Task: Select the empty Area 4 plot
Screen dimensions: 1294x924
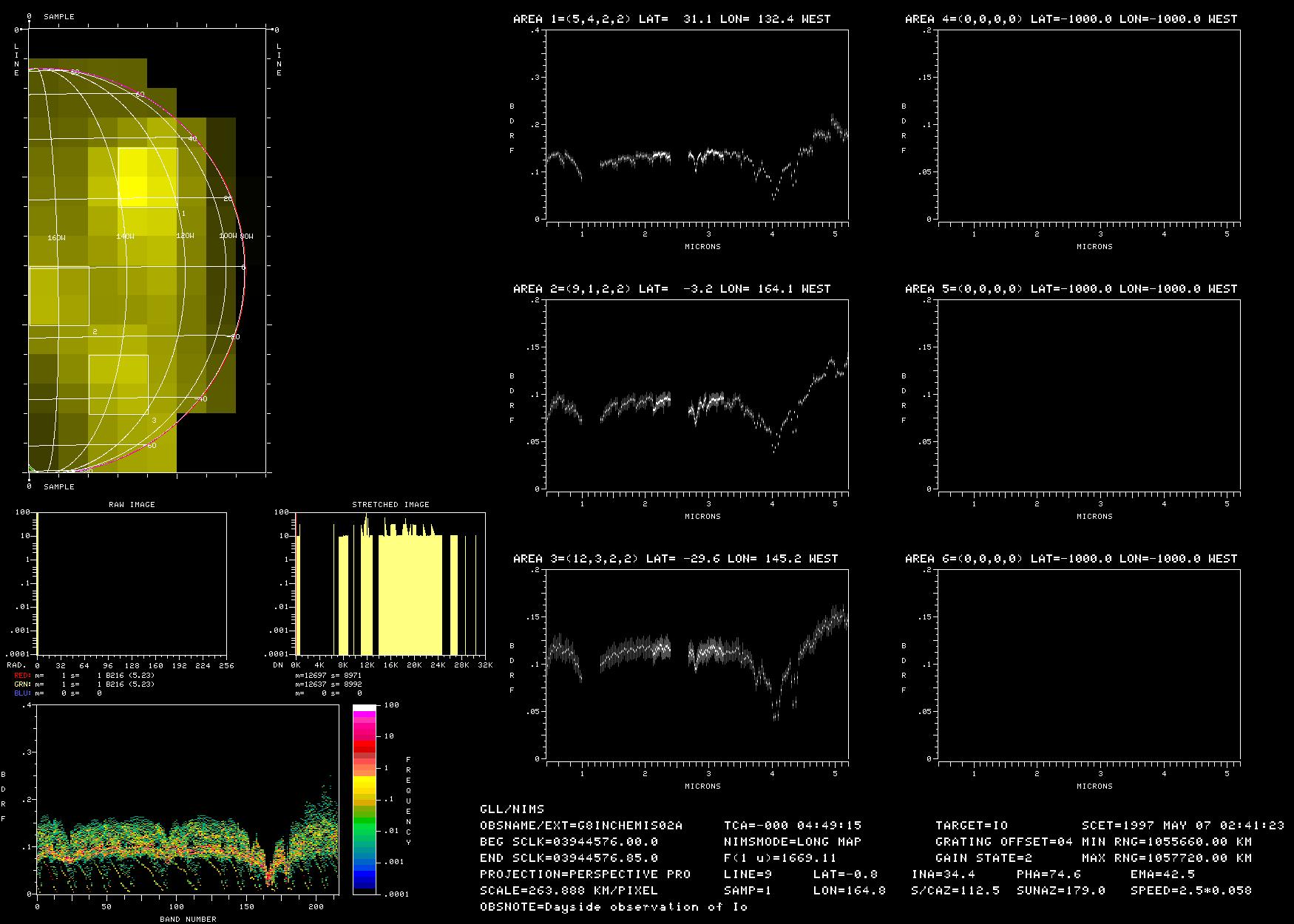Action: [x=1088, y=126]
